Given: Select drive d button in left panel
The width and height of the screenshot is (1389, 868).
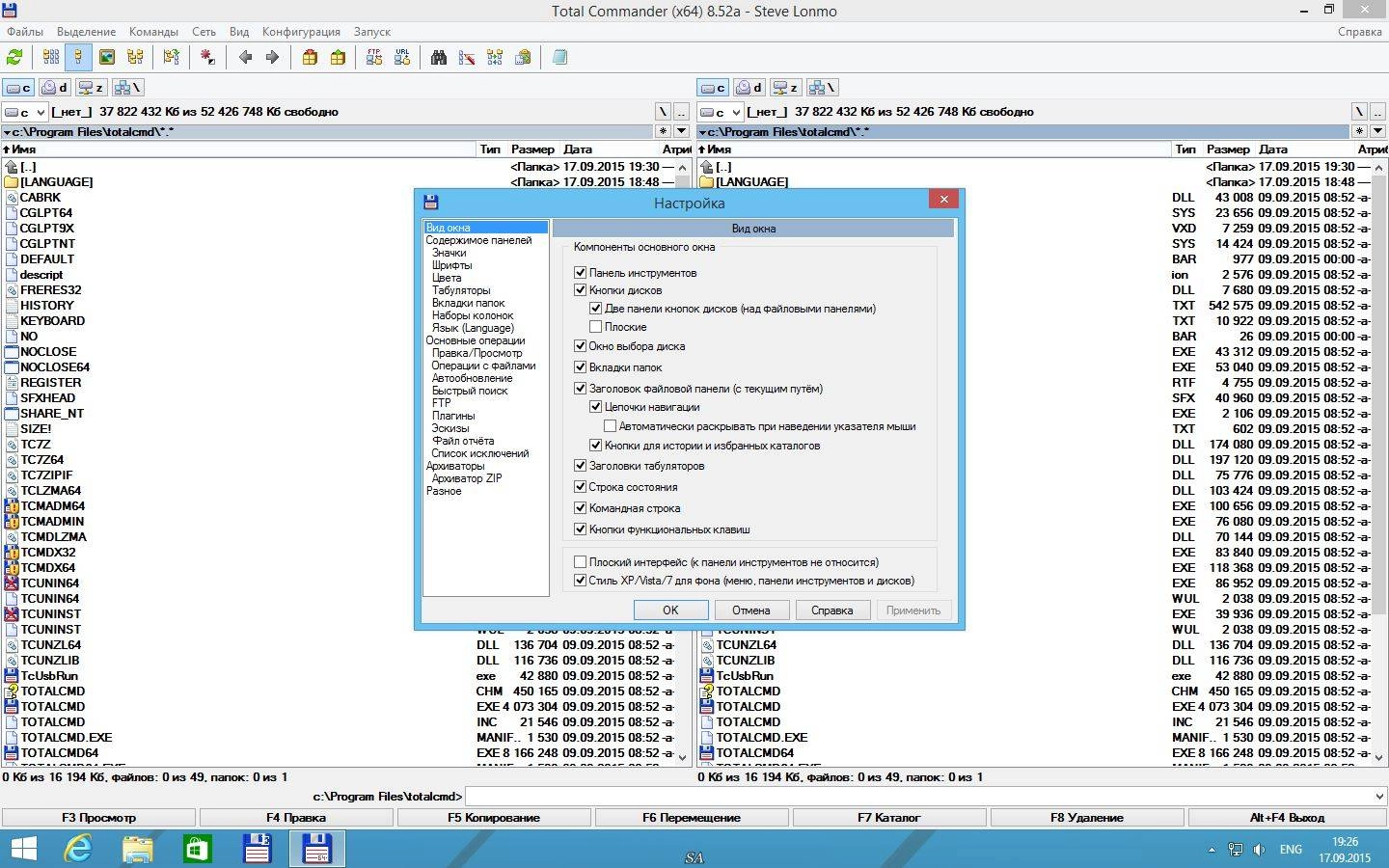Looking at the screenshot, I should tap(54, 88).
